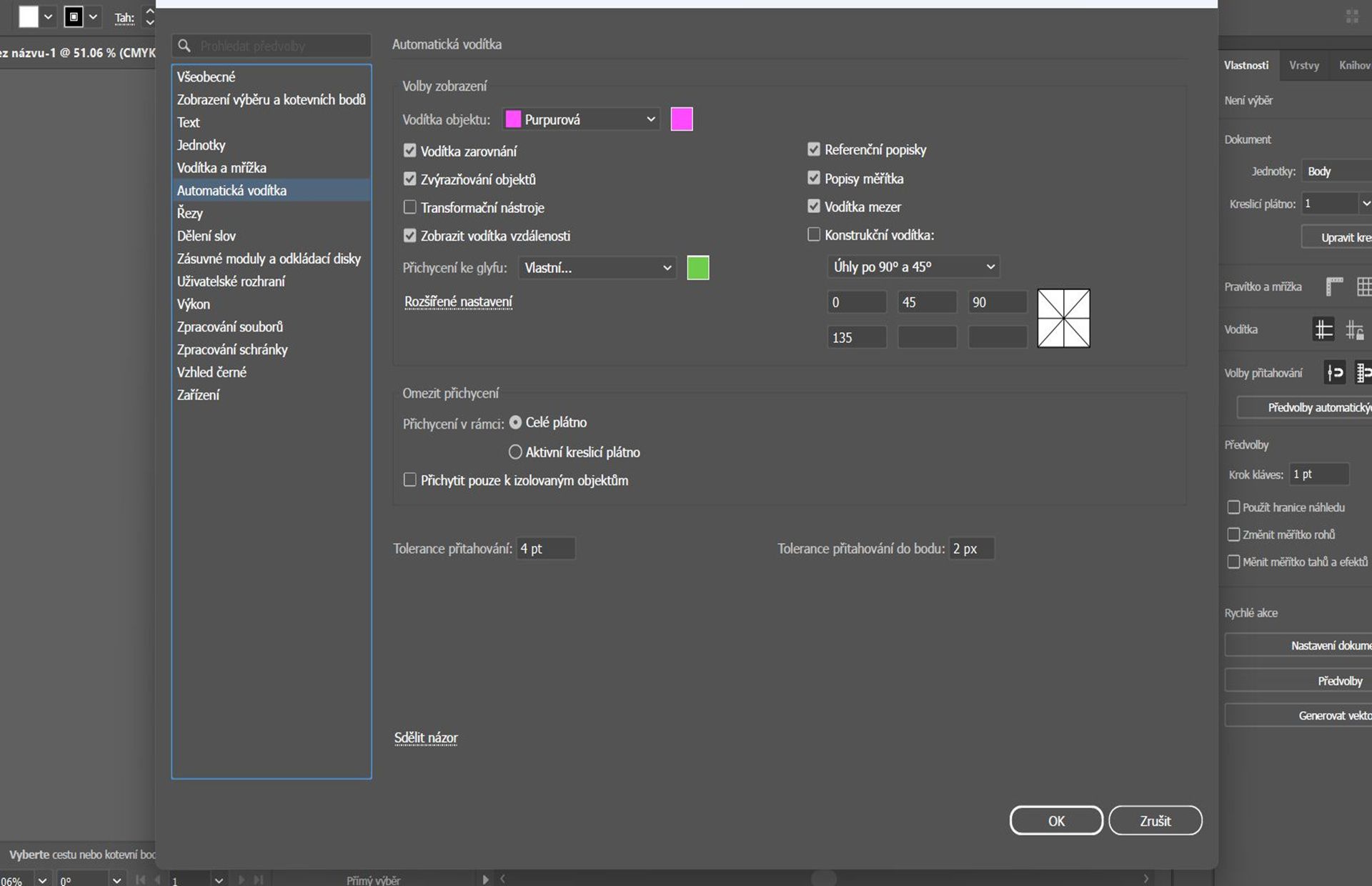Click the green glyph snapping color swatch
This screenshot has width=1372, height=886.
697,268
